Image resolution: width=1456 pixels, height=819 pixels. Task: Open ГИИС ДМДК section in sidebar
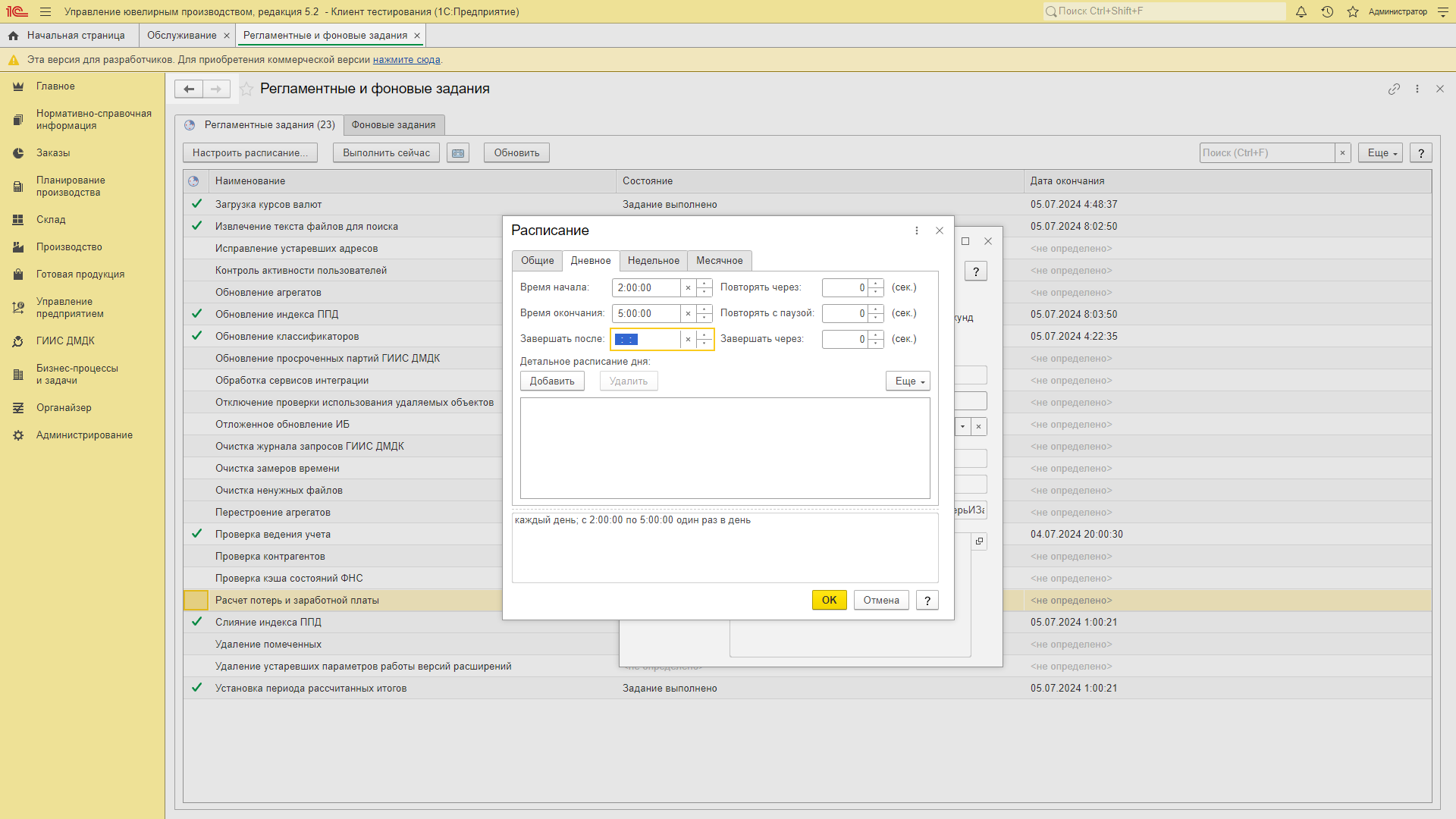click(82, 341)
